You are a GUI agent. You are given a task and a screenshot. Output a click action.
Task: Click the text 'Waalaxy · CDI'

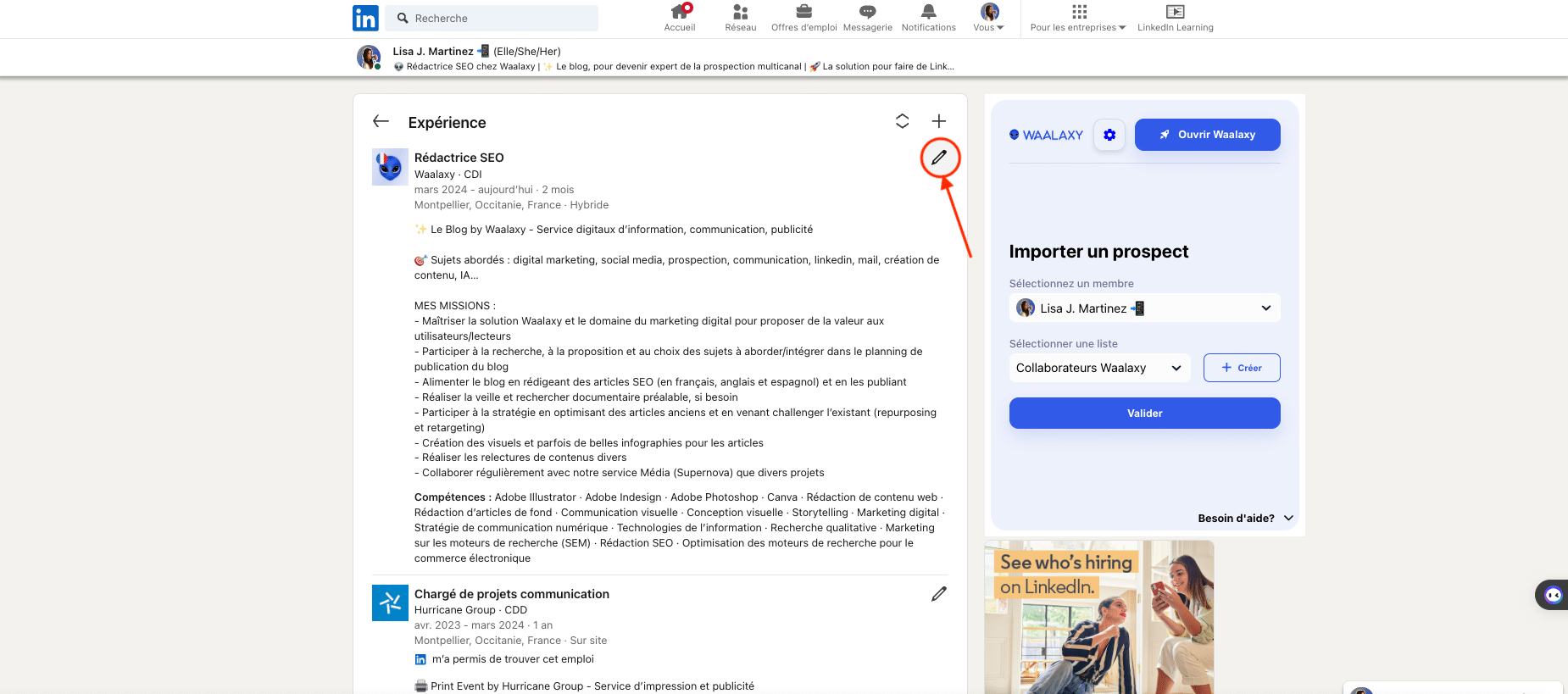[448, 175]
